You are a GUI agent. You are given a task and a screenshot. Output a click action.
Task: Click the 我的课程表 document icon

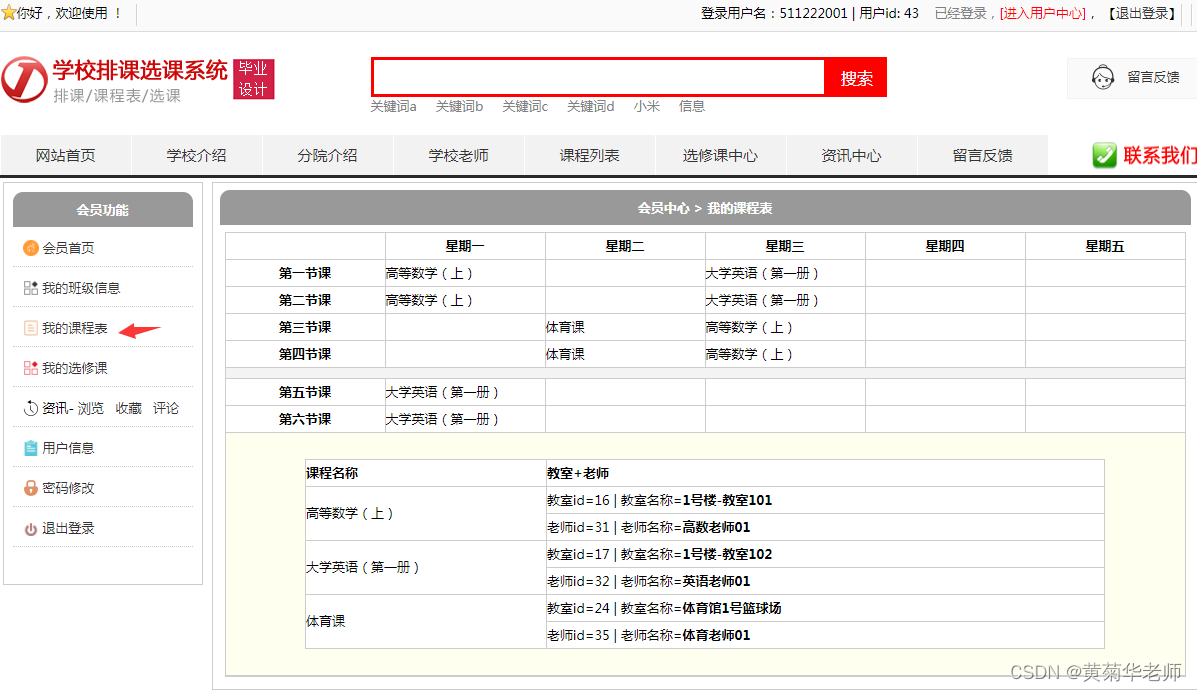(31, 328)
